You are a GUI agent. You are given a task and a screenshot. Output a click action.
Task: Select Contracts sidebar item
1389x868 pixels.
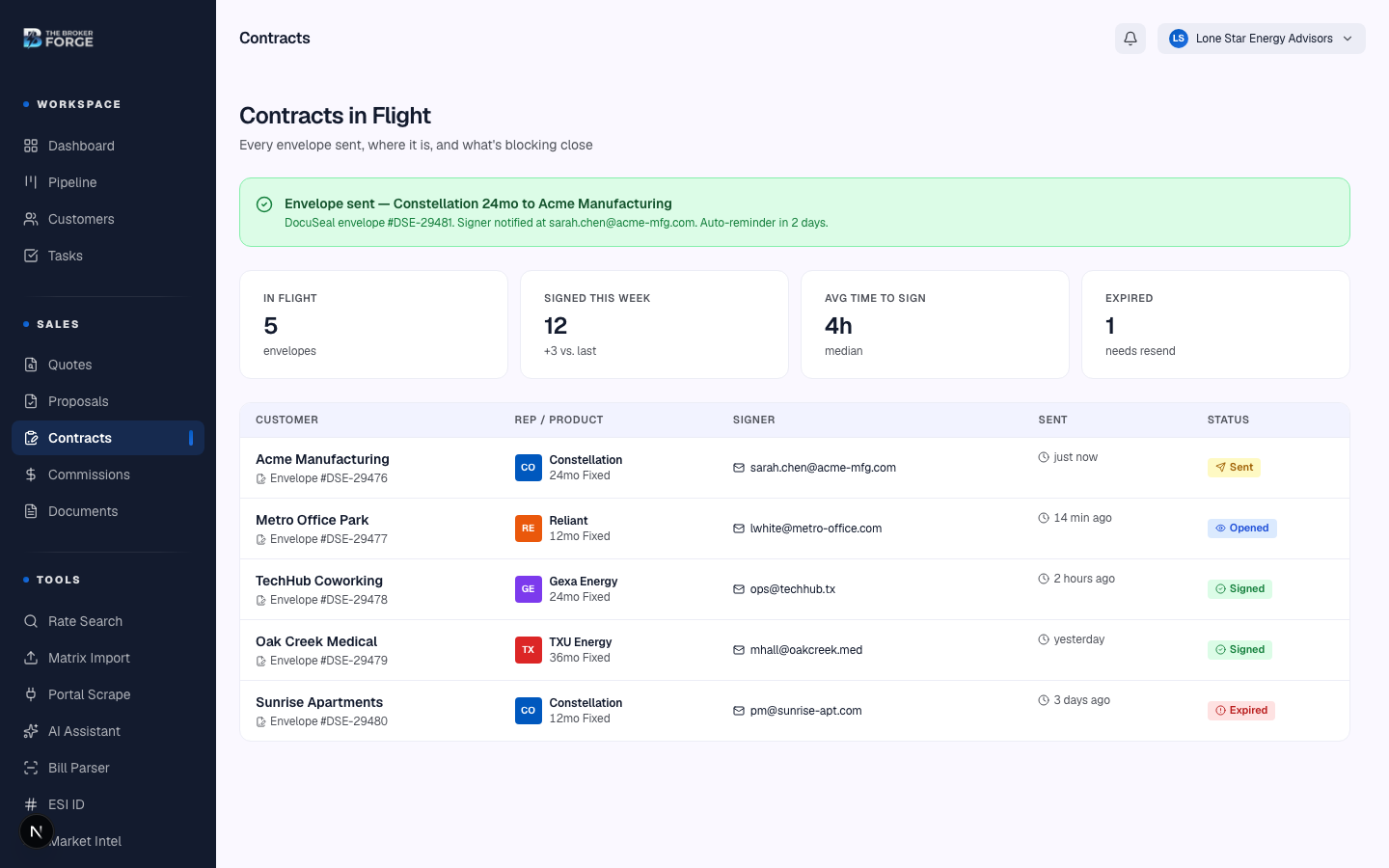click(x=108, y=438)
